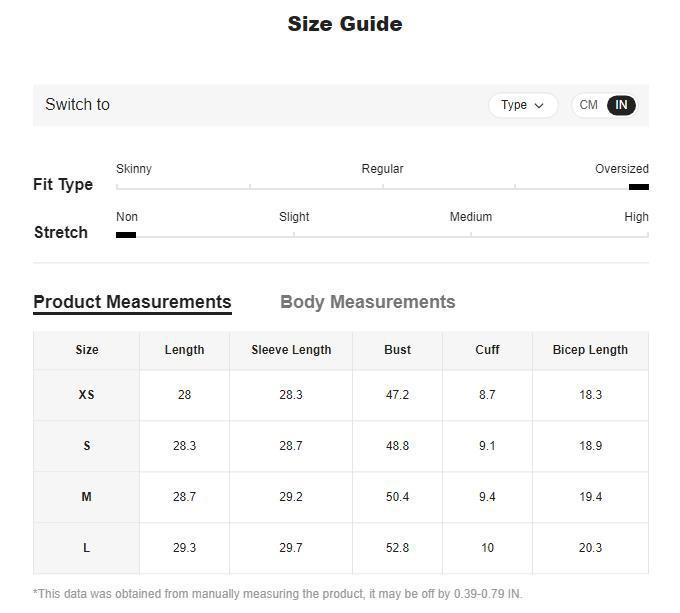
Task: Click the Oversized marker on Fit Type bar
Action: pyautogui.click(x=638, y=187)
